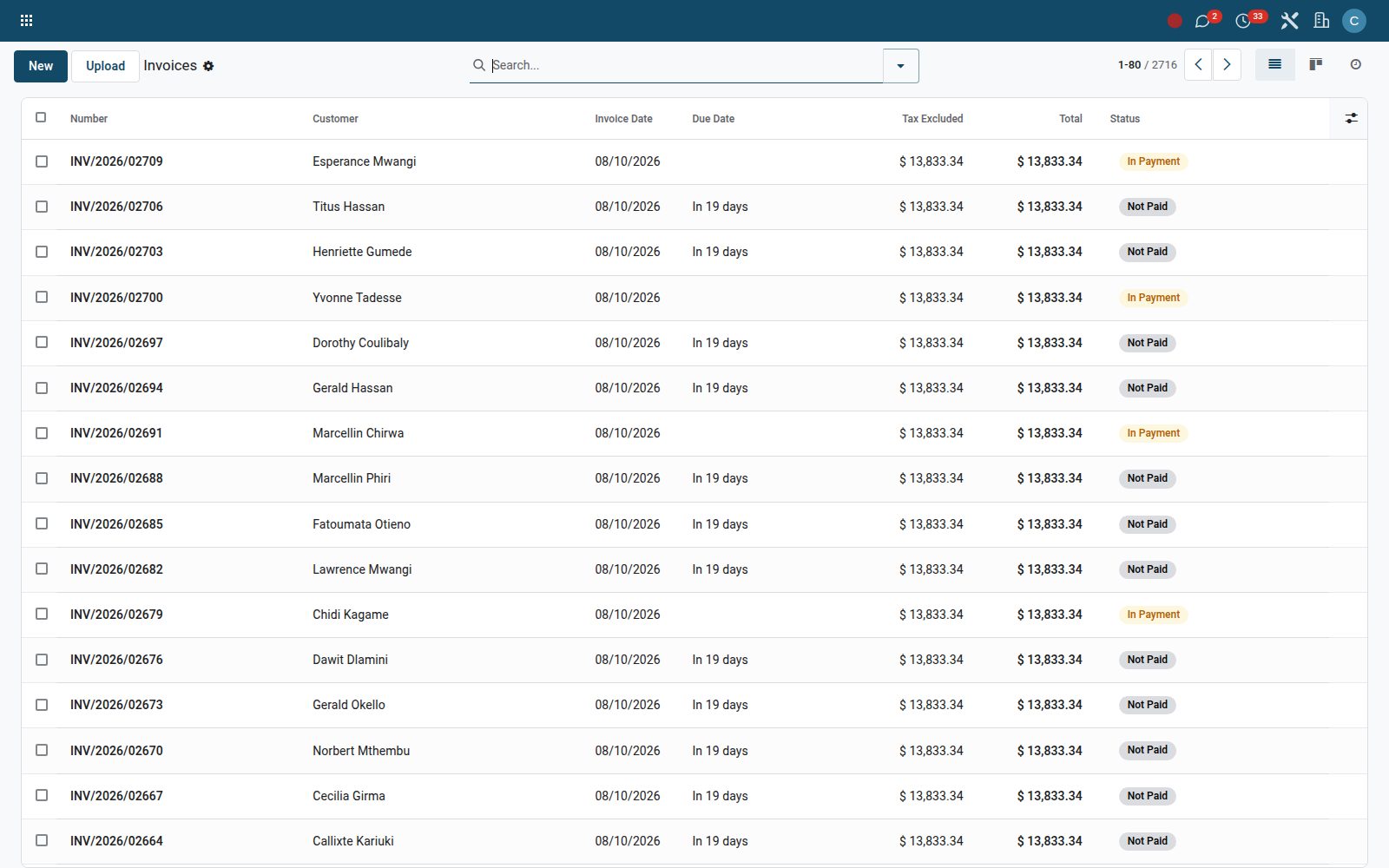The height and width of the screenshot is (868, 1389).
Task: Open invoice INV/2026/02685
Action: [116, 524]
